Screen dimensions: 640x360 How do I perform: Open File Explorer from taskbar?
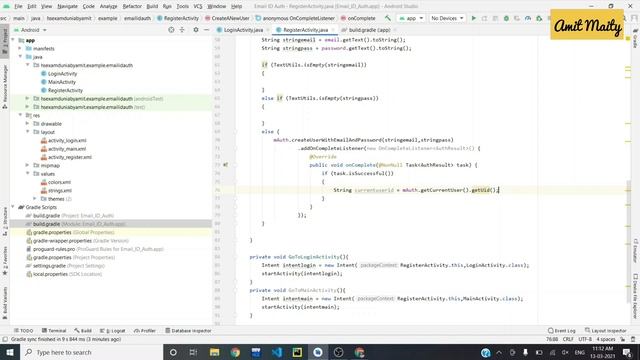pos(214,352)
